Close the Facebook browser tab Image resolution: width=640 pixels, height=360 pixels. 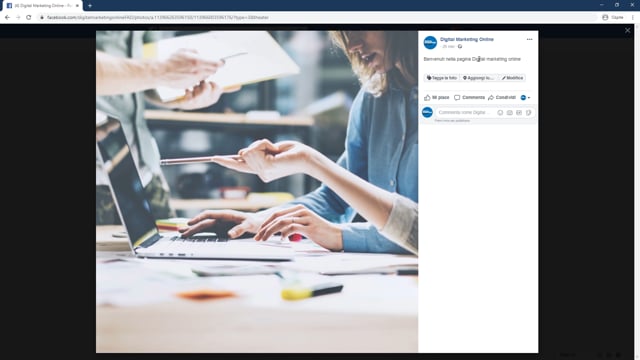pyautogui.click(x=77, y=6)
